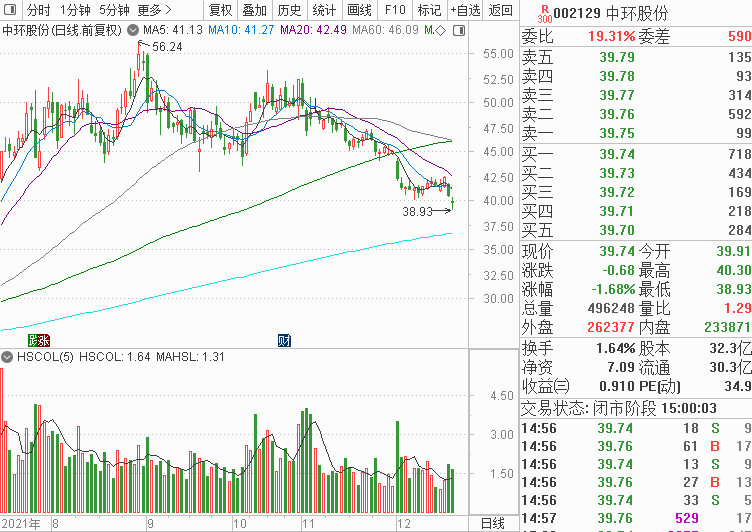Viewport: 752px width, 532px height.
Task: Select 买五 price 39.70
Action: tap(617, 231)
